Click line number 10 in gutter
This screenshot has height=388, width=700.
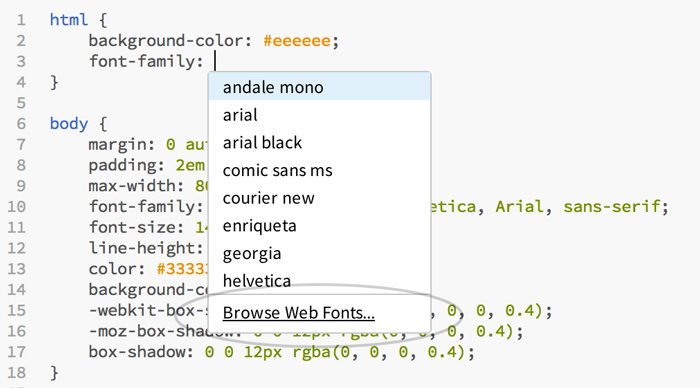[17, 206]
